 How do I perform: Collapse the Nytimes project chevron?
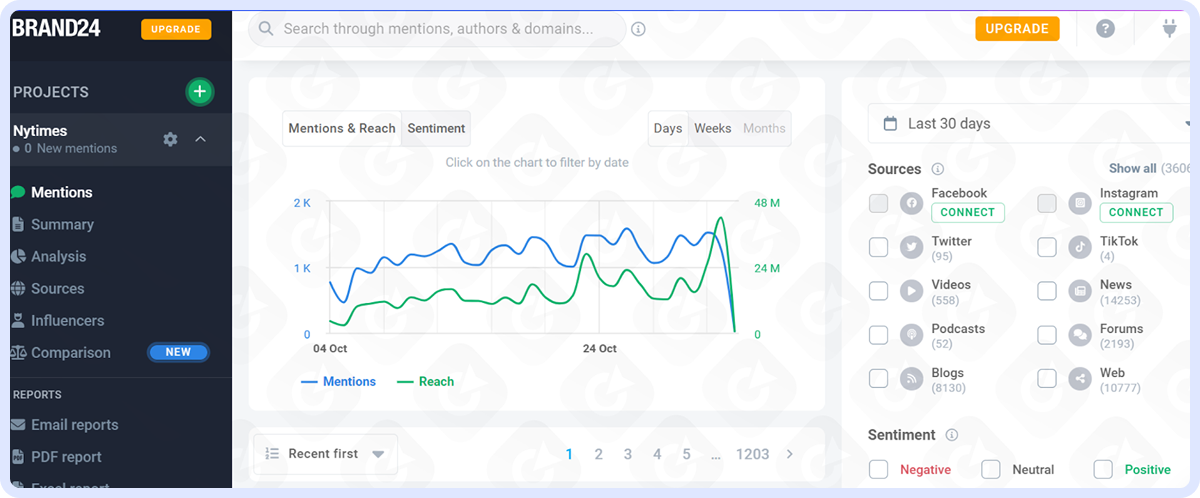200,139
